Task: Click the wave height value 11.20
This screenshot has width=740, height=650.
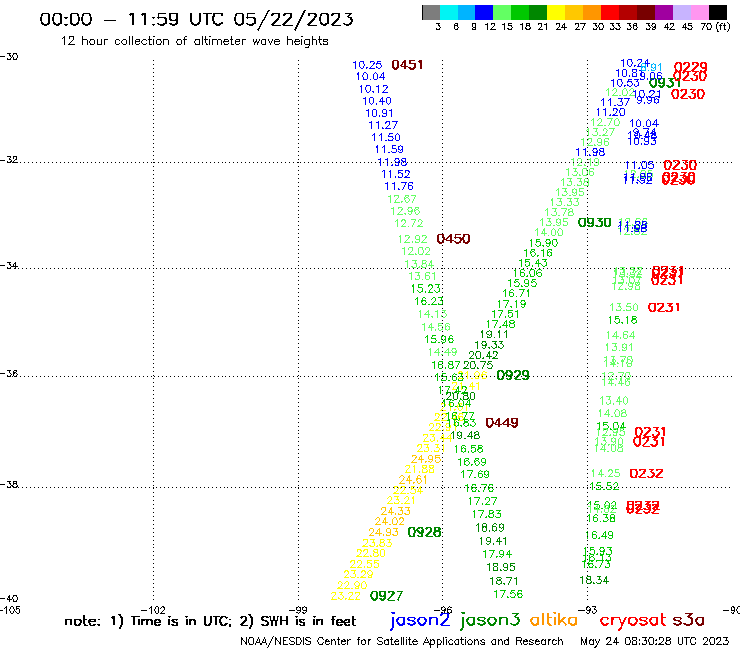Action: pos(611,112)
